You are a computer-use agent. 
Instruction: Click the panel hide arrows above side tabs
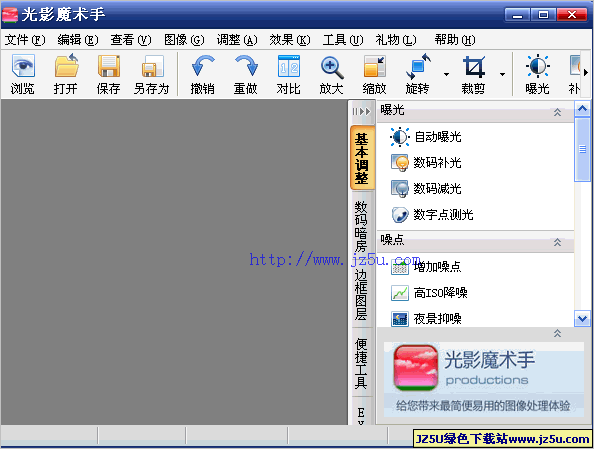coord(361,111)
